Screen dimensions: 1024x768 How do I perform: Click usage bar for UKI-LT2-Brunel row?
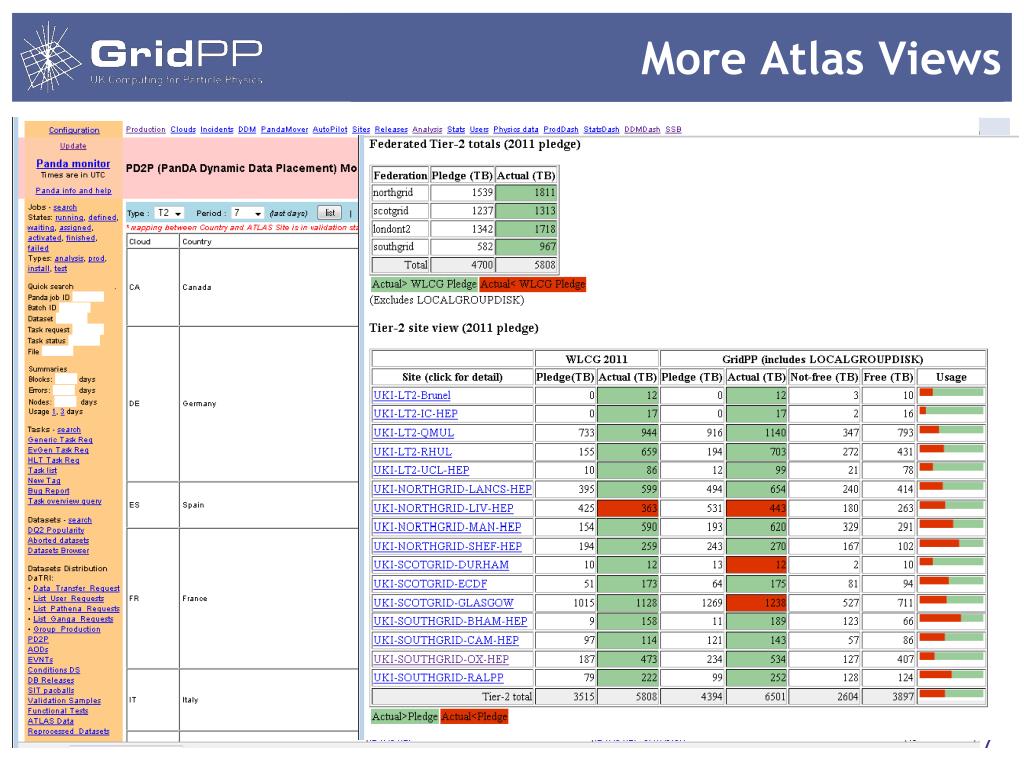(951, 392)
